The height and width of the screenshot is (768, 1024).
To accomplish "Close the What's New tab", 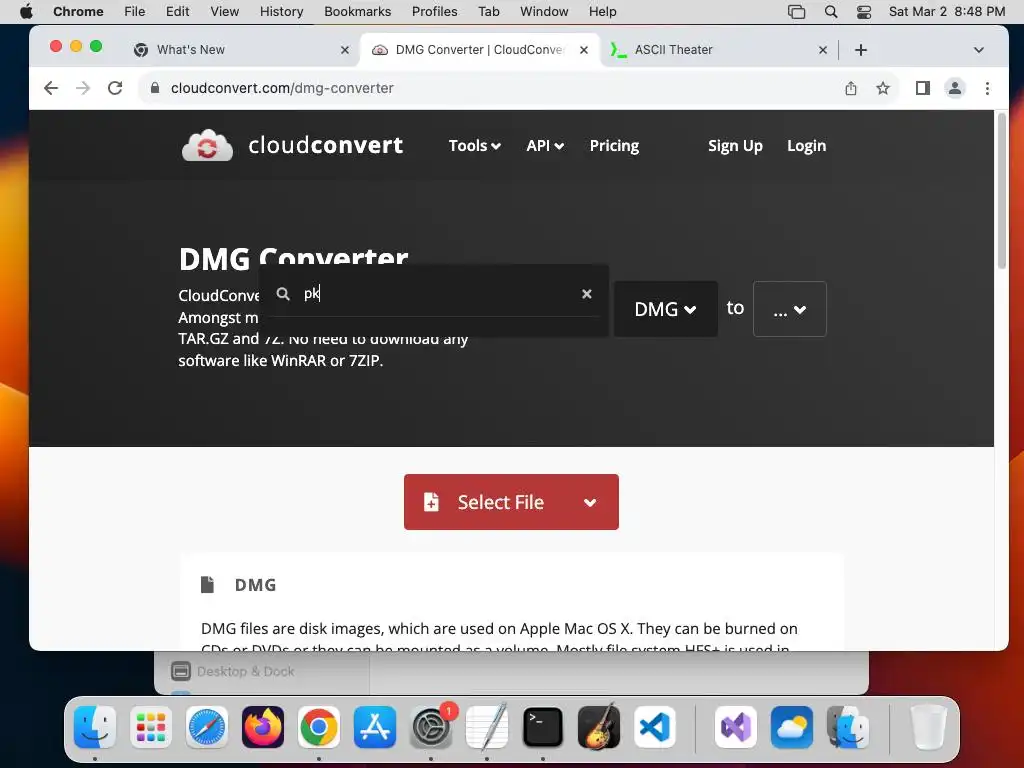I will pos(345,50).
